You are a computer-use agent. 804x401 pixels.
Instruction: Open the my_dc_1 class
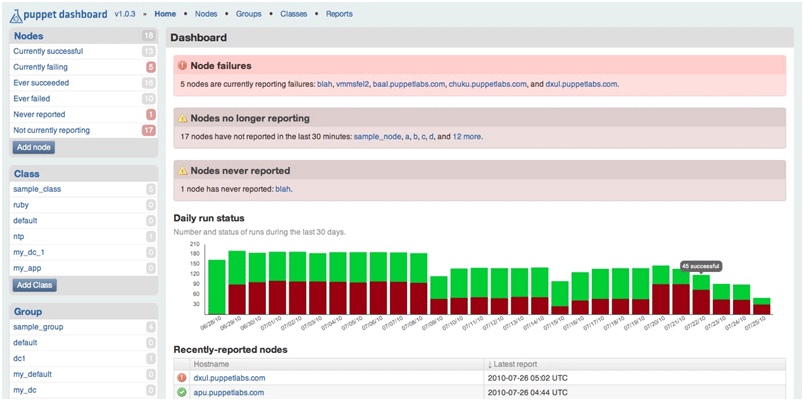(29, 252)
